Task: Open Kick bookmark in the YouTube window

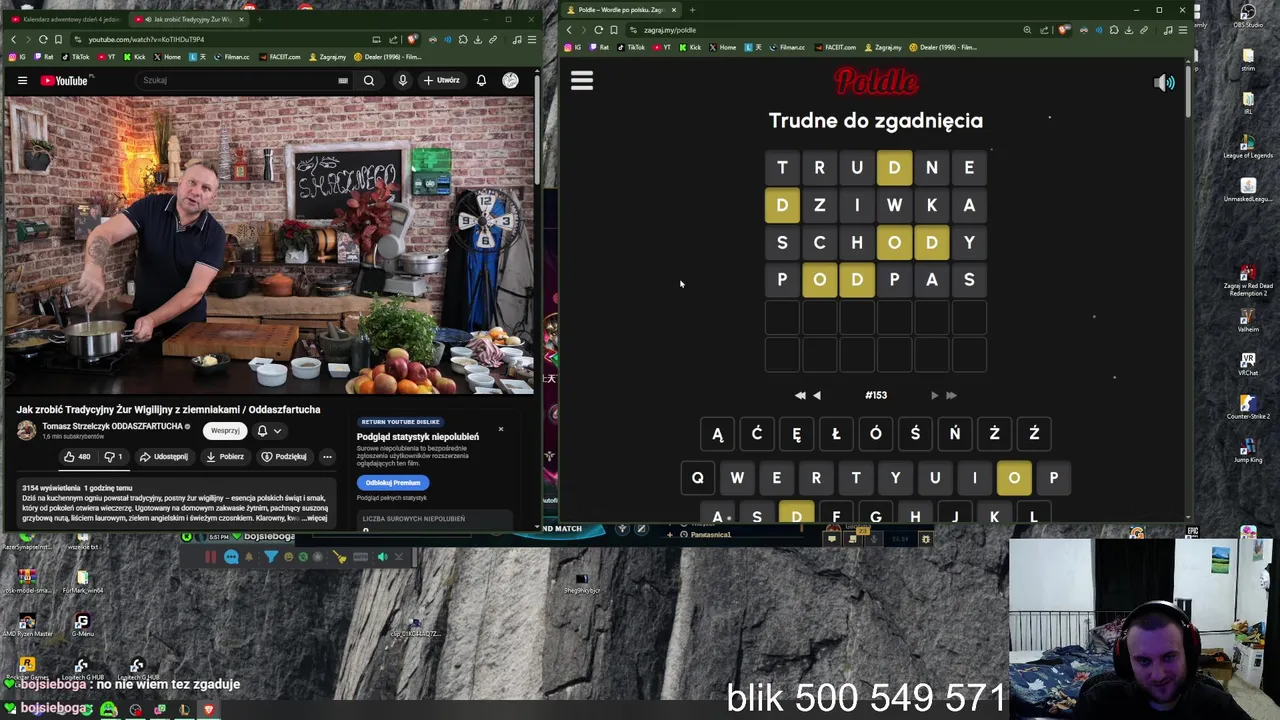Action: point(135,57)
